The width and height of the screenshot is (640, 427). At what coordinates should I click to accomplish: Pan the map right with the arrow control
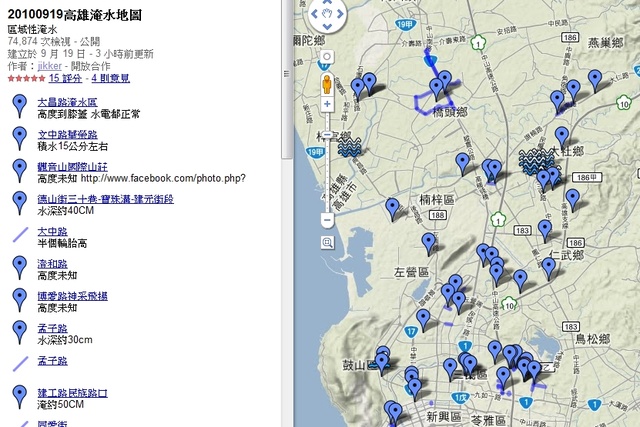tap(340, 14)
